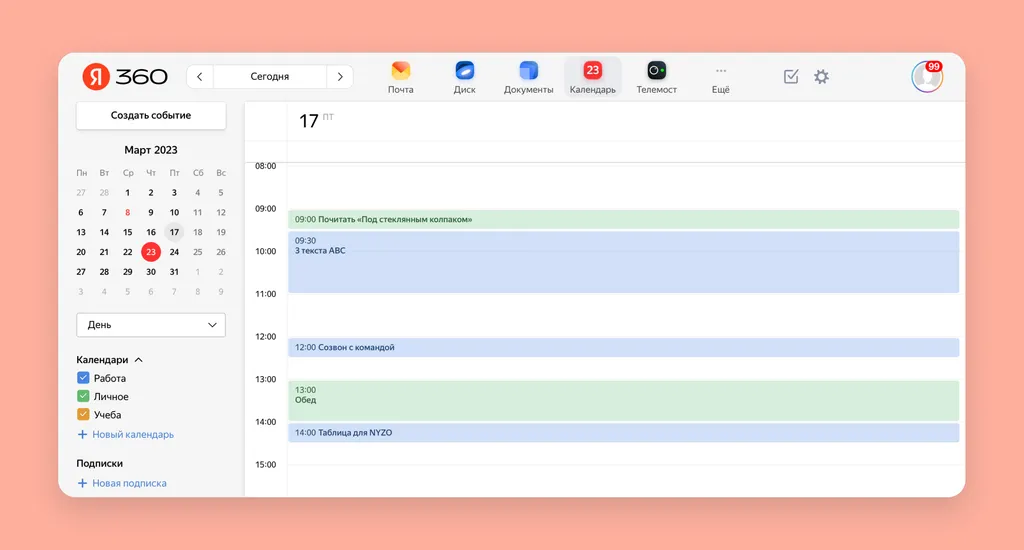Click the Сегодня button

(270, 76)
